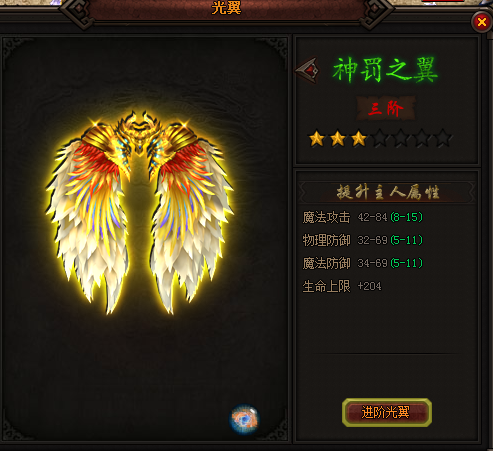Screen dimensions: 493x451
Task: Click the fifth empty star
Action: click(401, 139)
